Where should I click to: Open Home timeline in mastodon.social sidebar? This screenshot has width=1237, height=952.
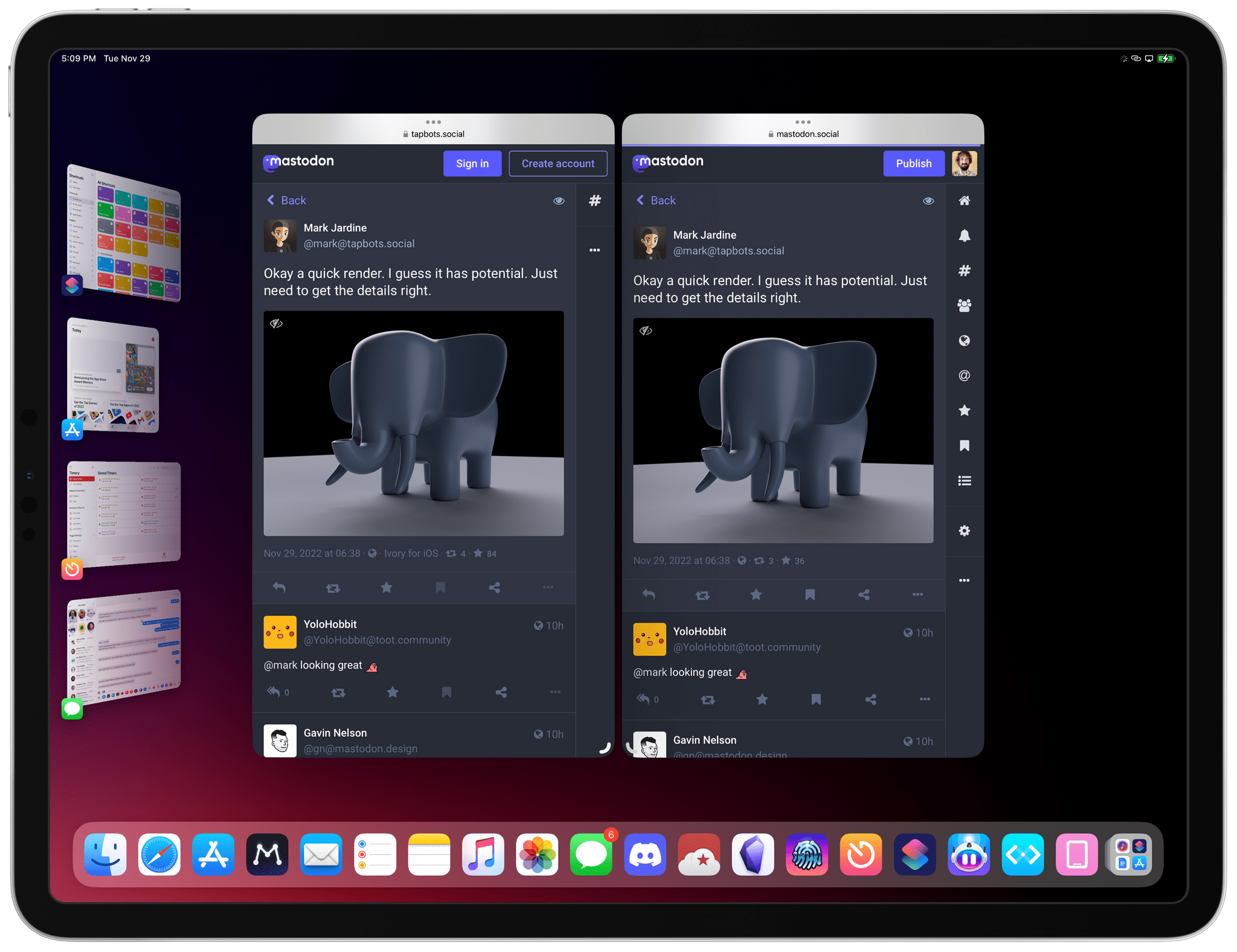(x=964, y=201)
